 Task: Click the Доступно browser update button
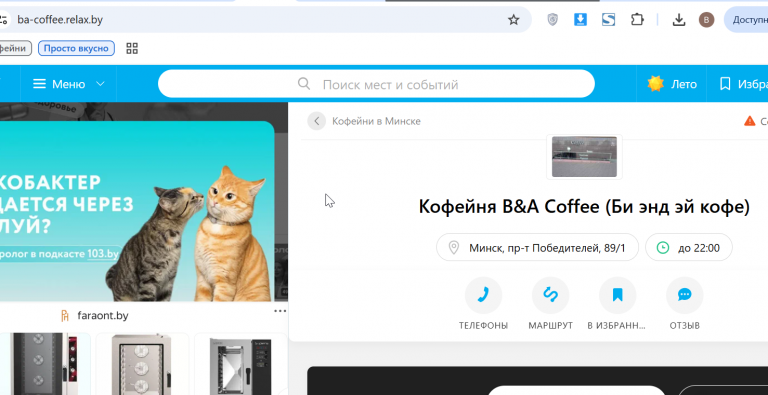pyautogui.click(x=746, y=20)
